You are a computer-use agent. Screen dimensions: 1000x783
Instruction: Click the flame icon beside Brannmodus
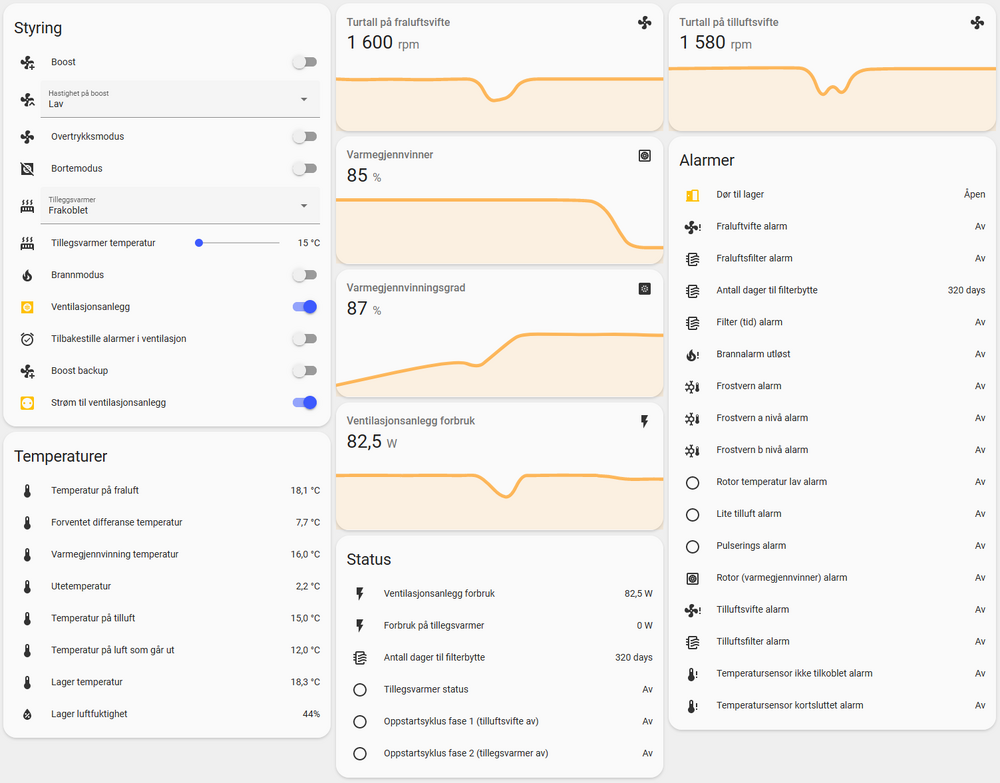click(27, 275)
